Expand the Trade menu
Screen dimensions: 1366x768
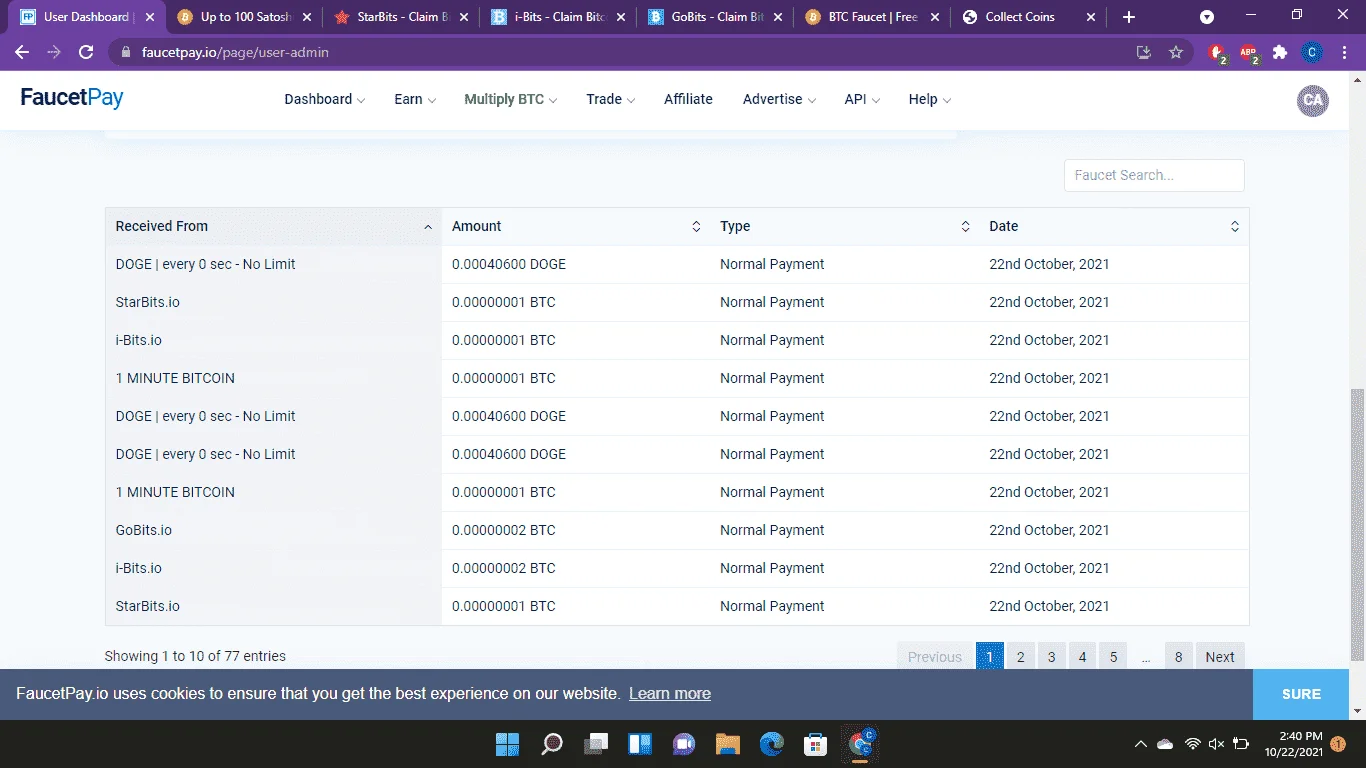(x=611, y=99)
